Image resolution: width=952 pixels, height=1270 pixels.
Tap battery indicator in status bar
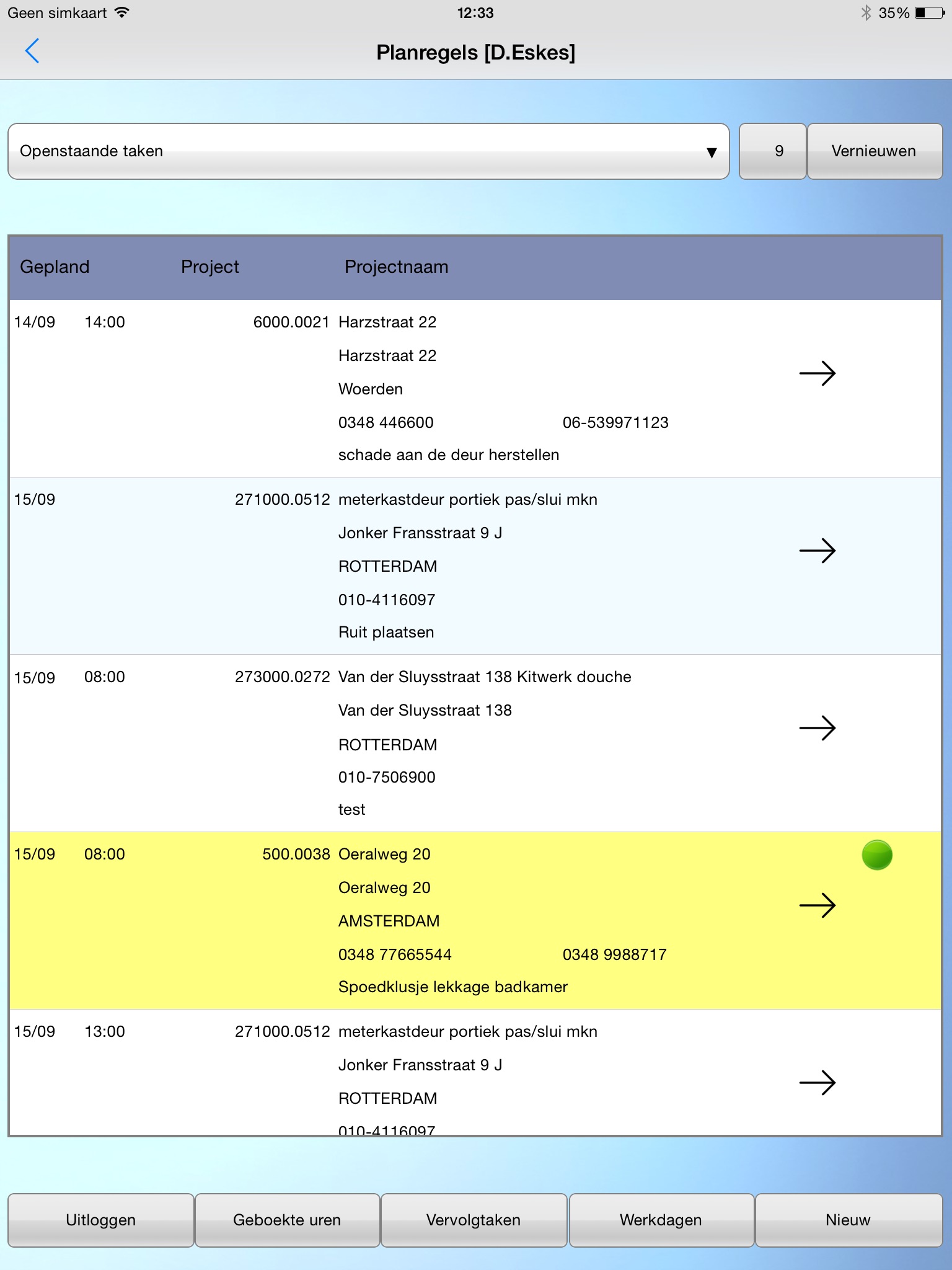[930, 12]
